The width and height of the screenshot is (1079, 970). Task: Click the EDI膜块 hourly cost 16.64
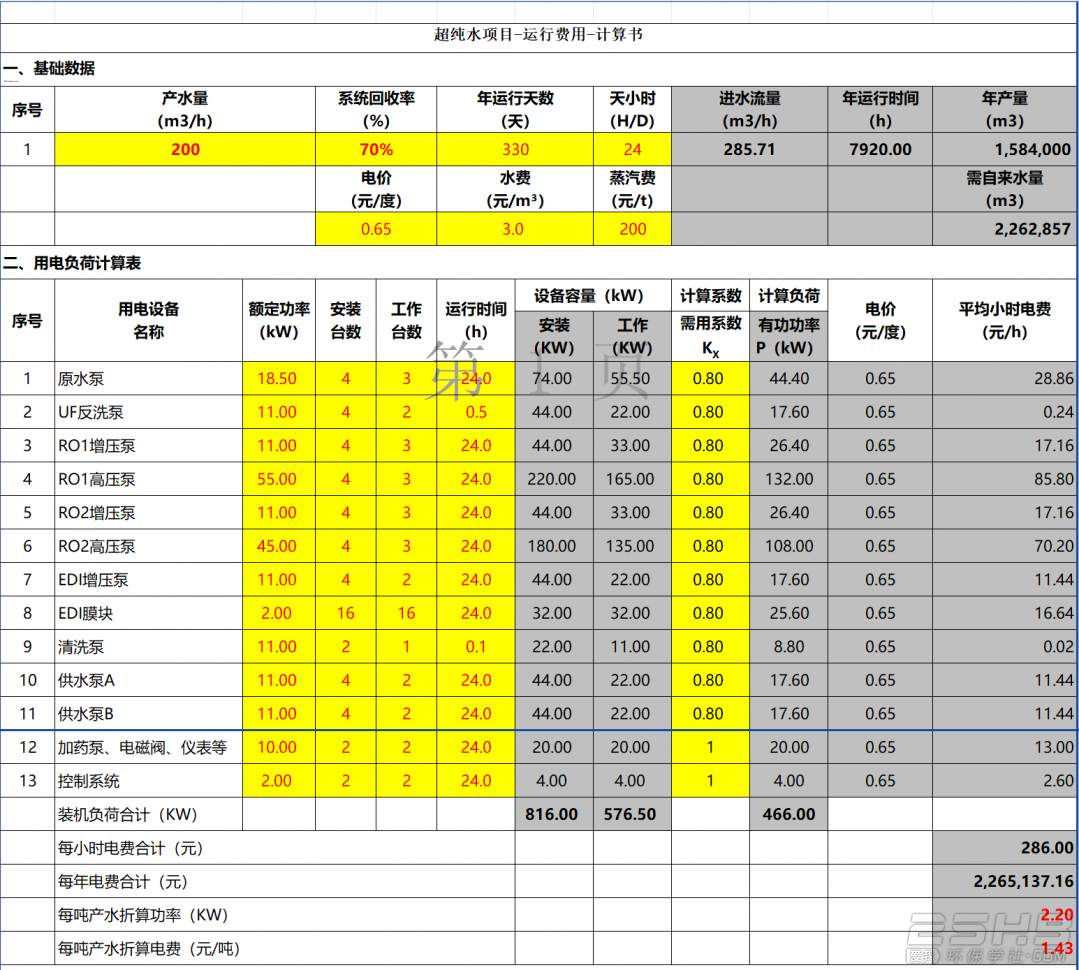point(1005,613)
